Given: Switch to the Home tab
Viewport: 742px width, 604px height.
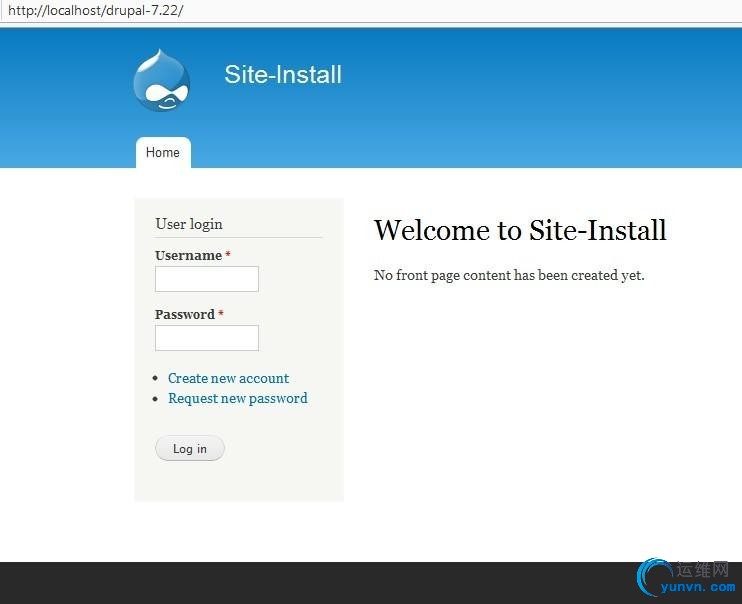Looking at the screenshot, I should point(163,152).
